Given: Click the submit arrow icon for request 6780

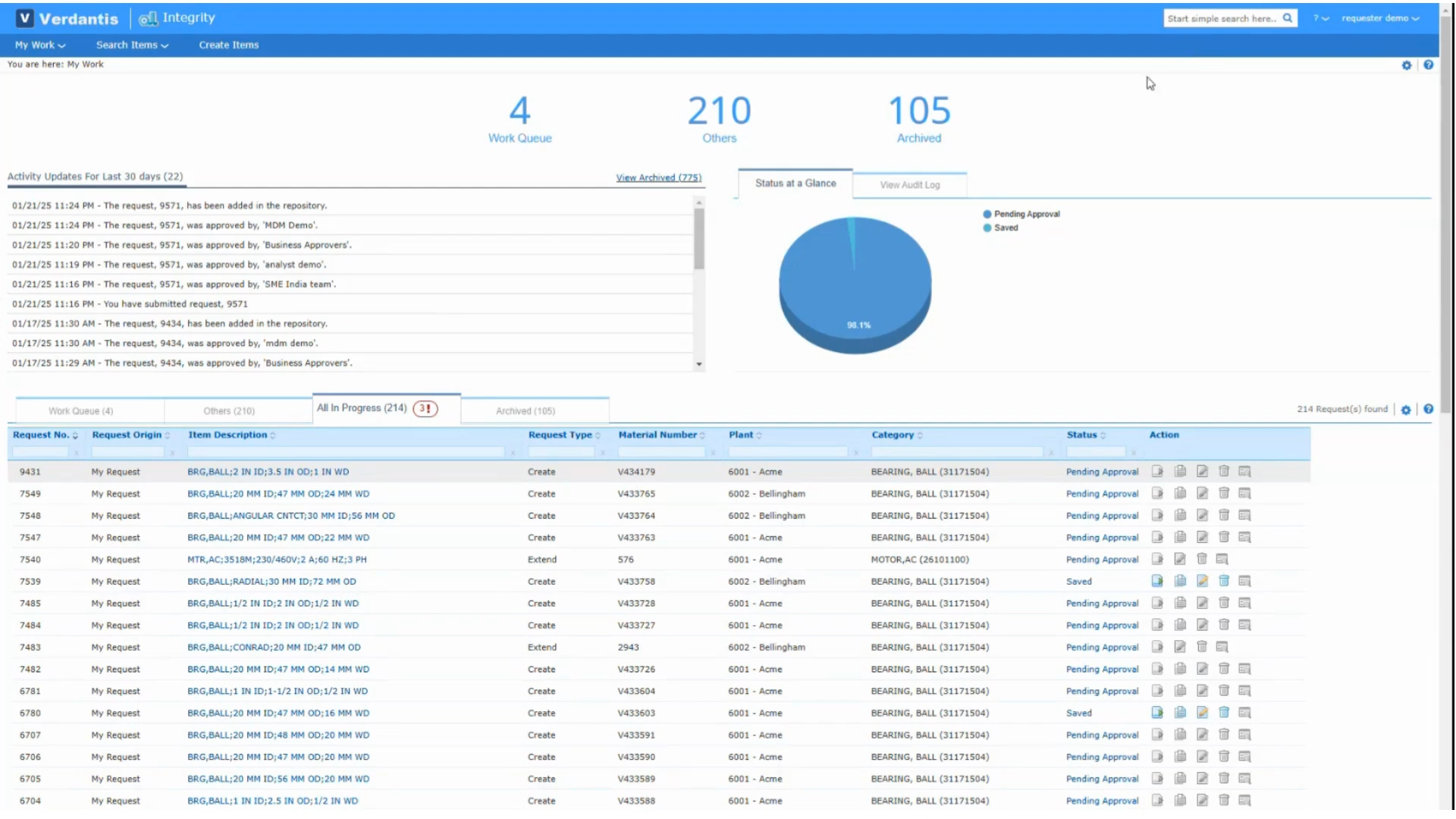Looking at the screenshot, I should [x=1157, y=713].
